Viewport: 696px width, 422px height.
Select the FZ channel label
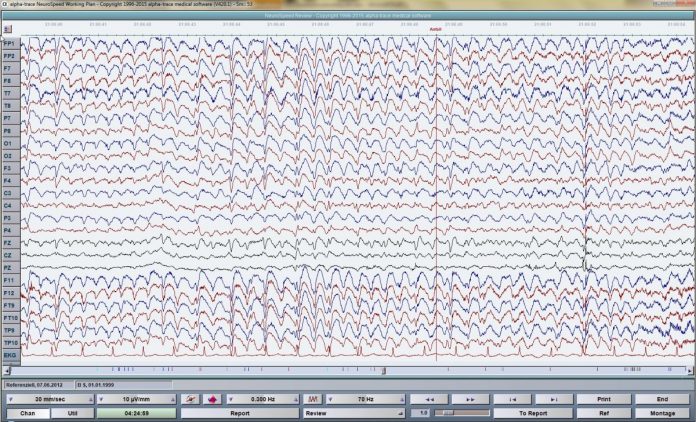(11, 243)
